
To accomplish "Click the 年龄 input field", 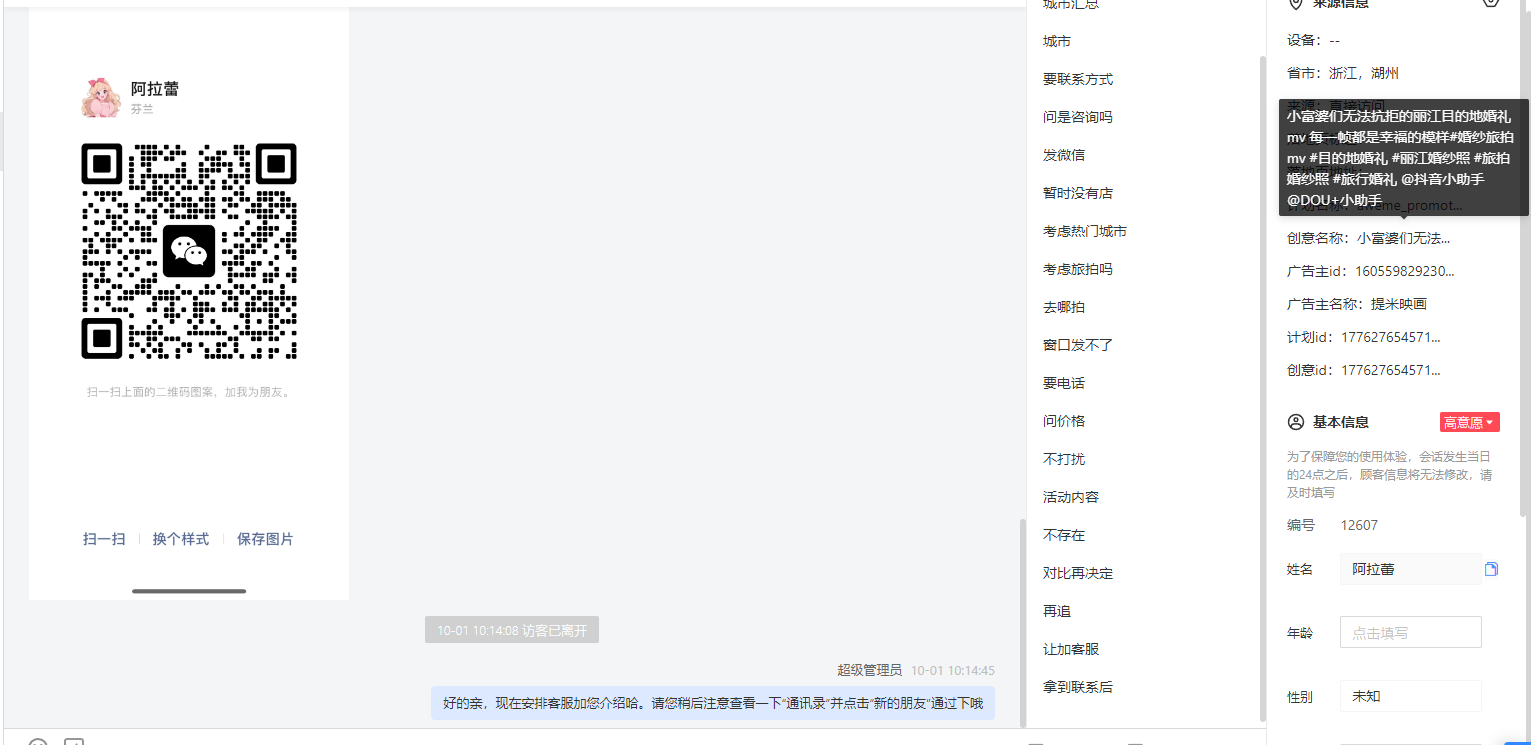I will click(x=1410, y=632).
